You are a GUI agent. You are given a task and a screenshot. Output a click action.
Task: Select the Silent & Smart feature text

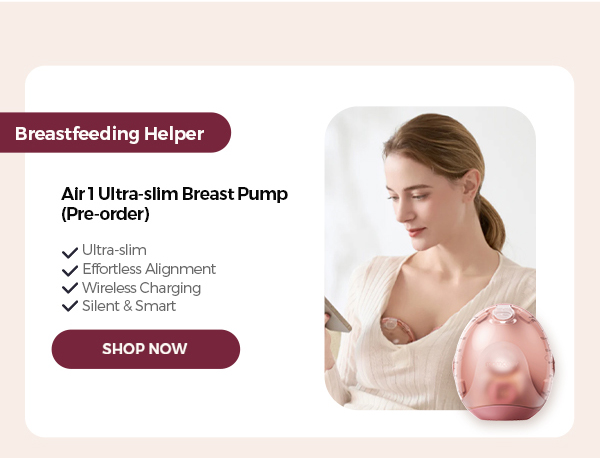point(129,306)
